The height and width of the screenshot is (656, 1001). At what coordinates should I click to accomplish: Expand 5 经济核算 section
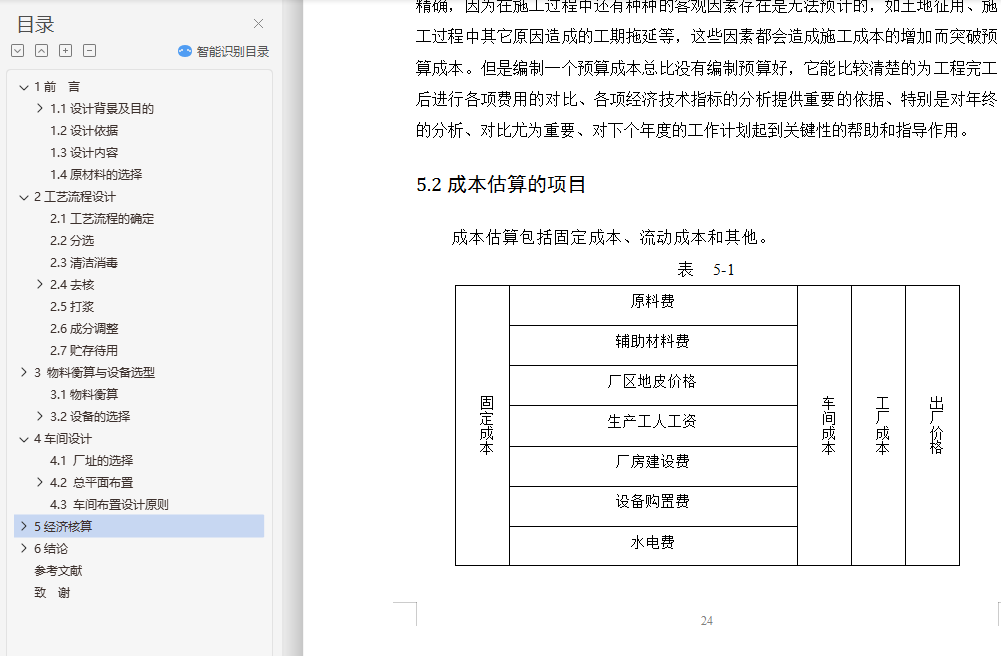[24, 526]
